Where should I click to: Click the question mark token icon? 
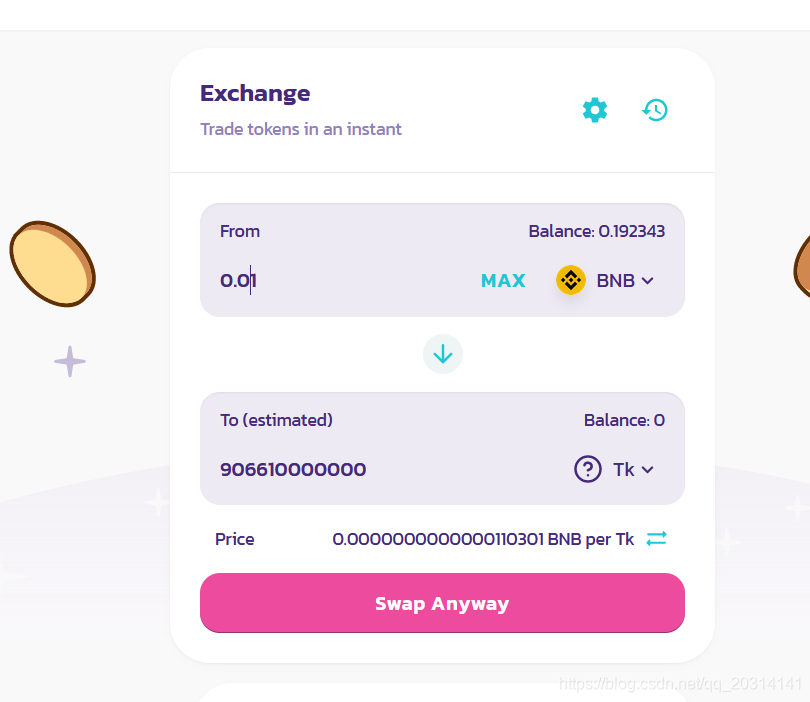(x=588, y=469)
